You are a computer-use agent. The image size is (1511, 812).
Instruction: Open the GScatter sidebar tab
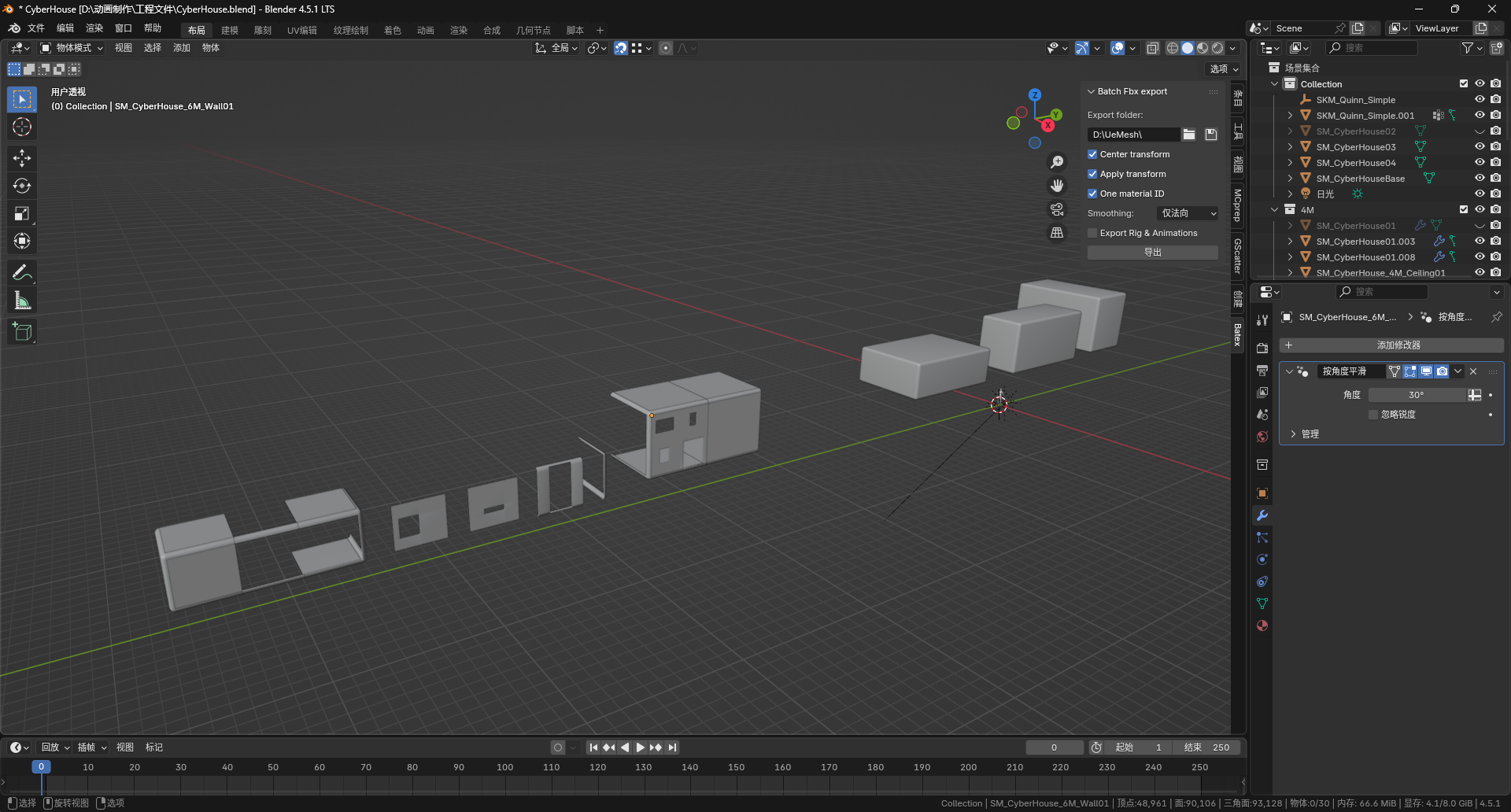[1238, 256]
